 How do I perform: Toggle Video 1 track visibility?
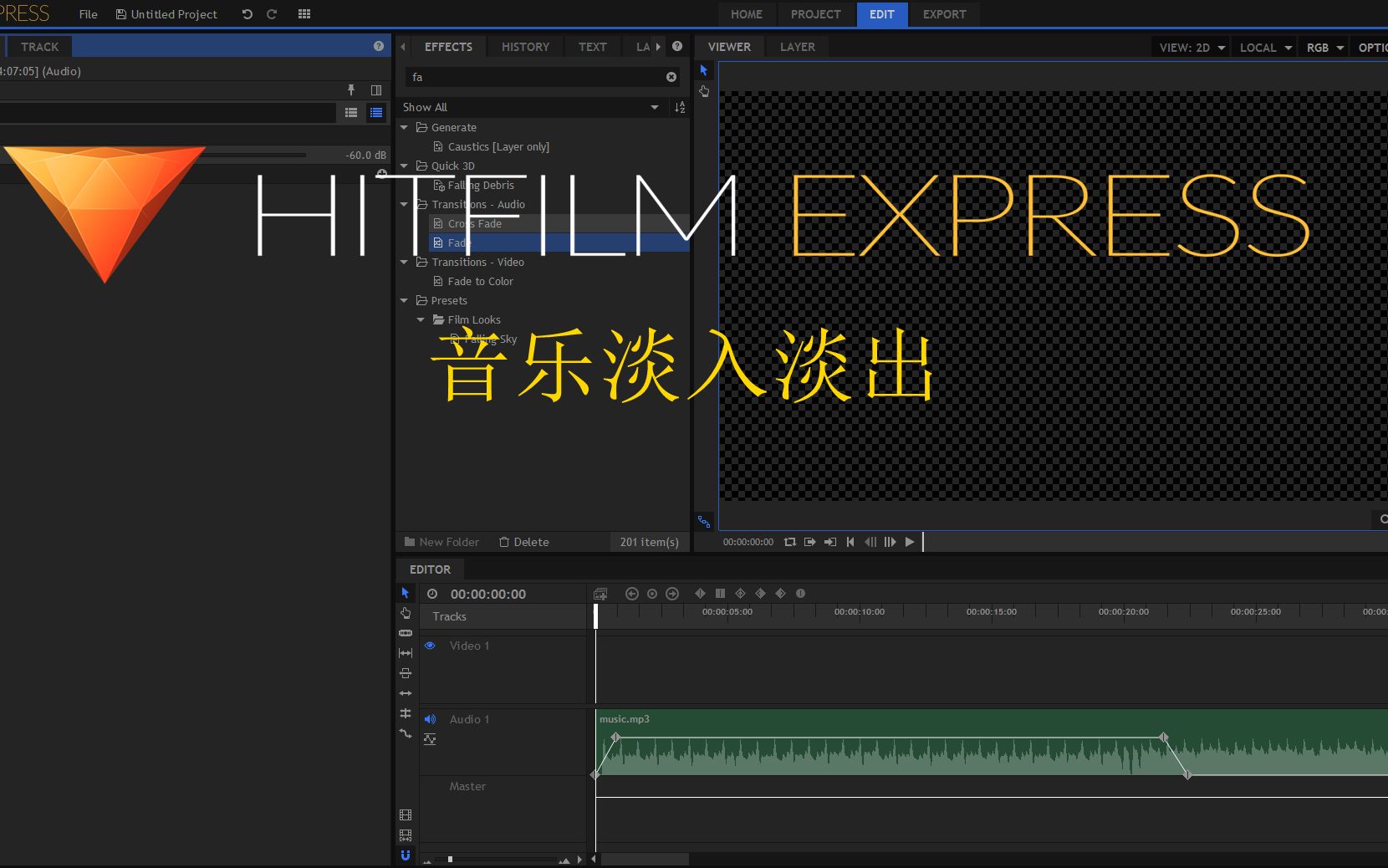(430, 646)
